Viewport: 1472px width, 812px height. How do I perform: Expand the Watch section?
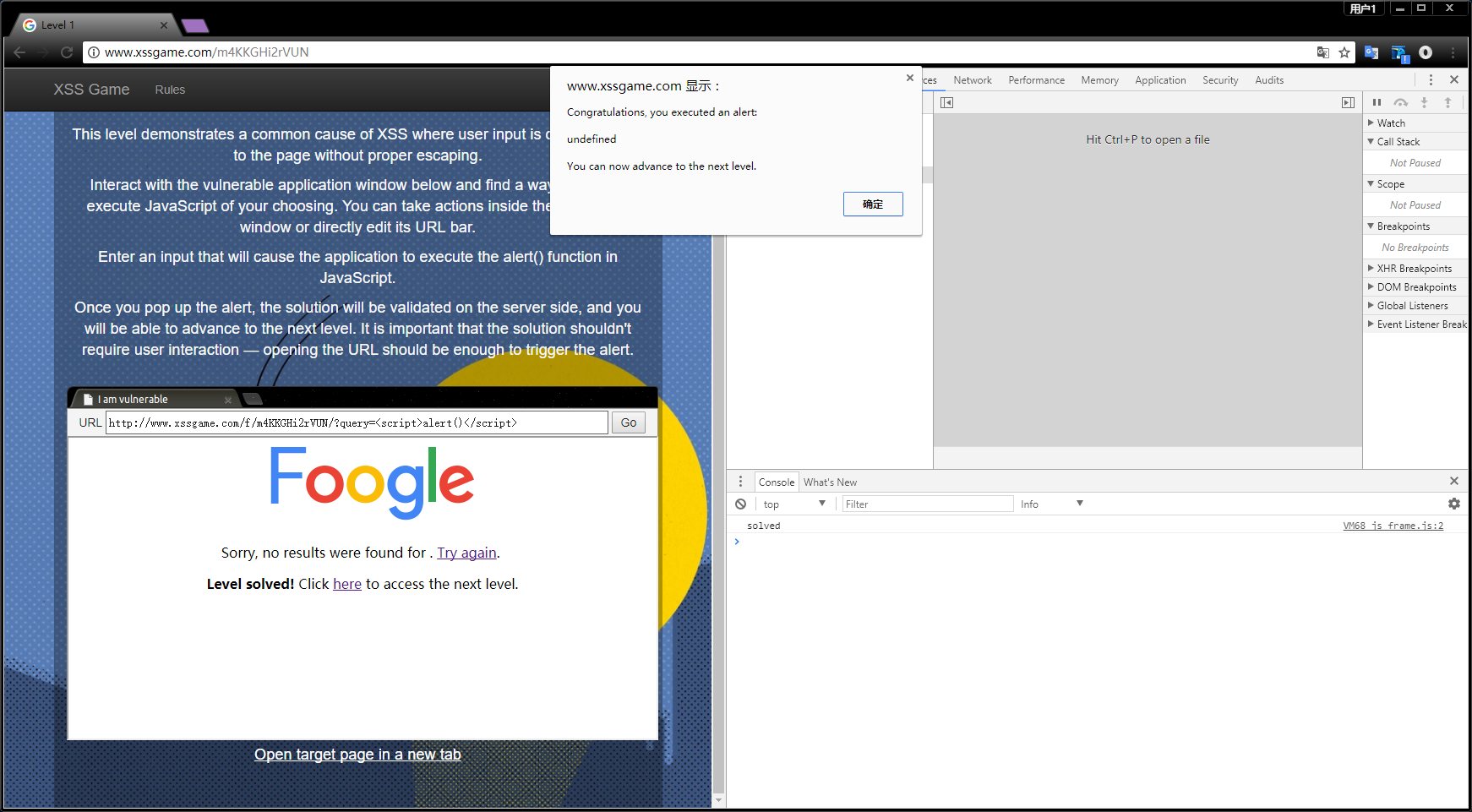[x=1390, y=123]
